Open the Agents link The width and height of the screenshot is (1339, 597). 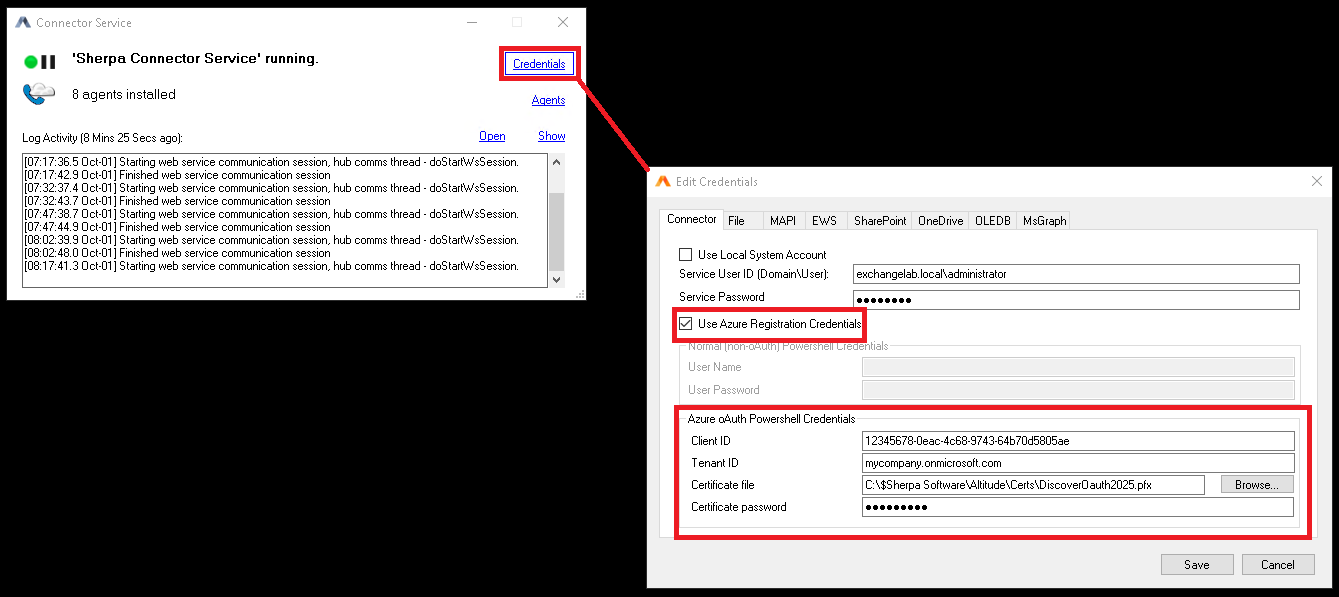(548, 100)
